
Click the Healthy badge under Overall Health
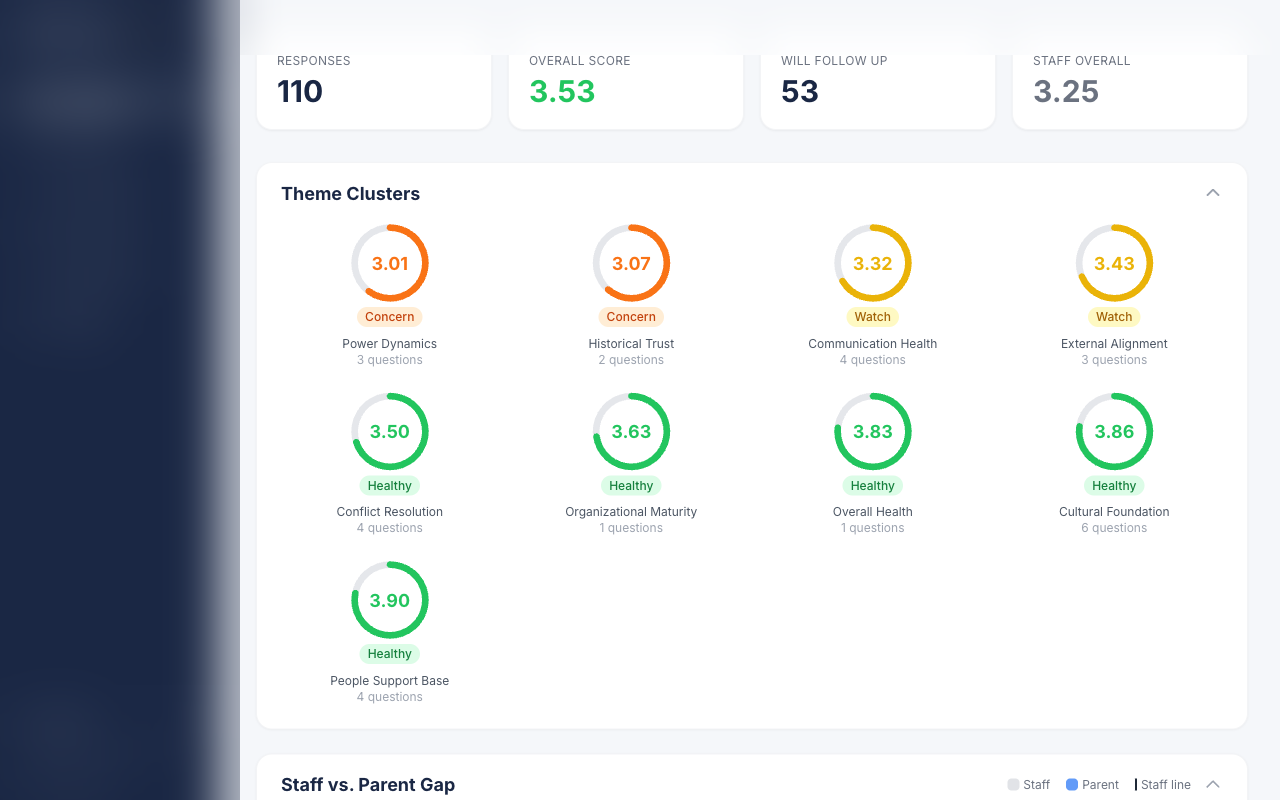872,485
